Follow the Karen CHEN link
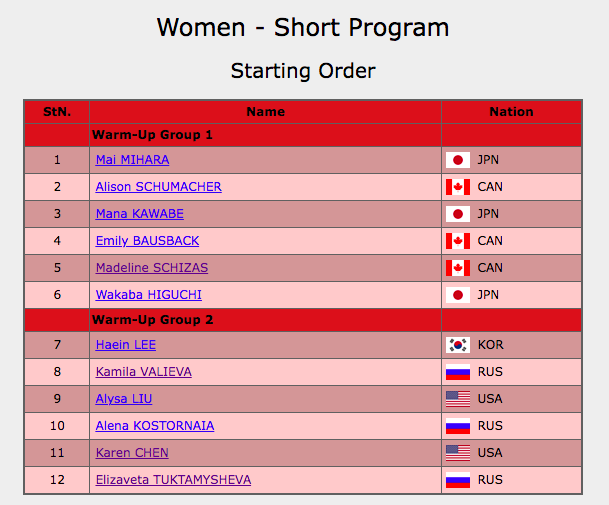The height and width of the screenshot is (505, 609). click(132, 453)
